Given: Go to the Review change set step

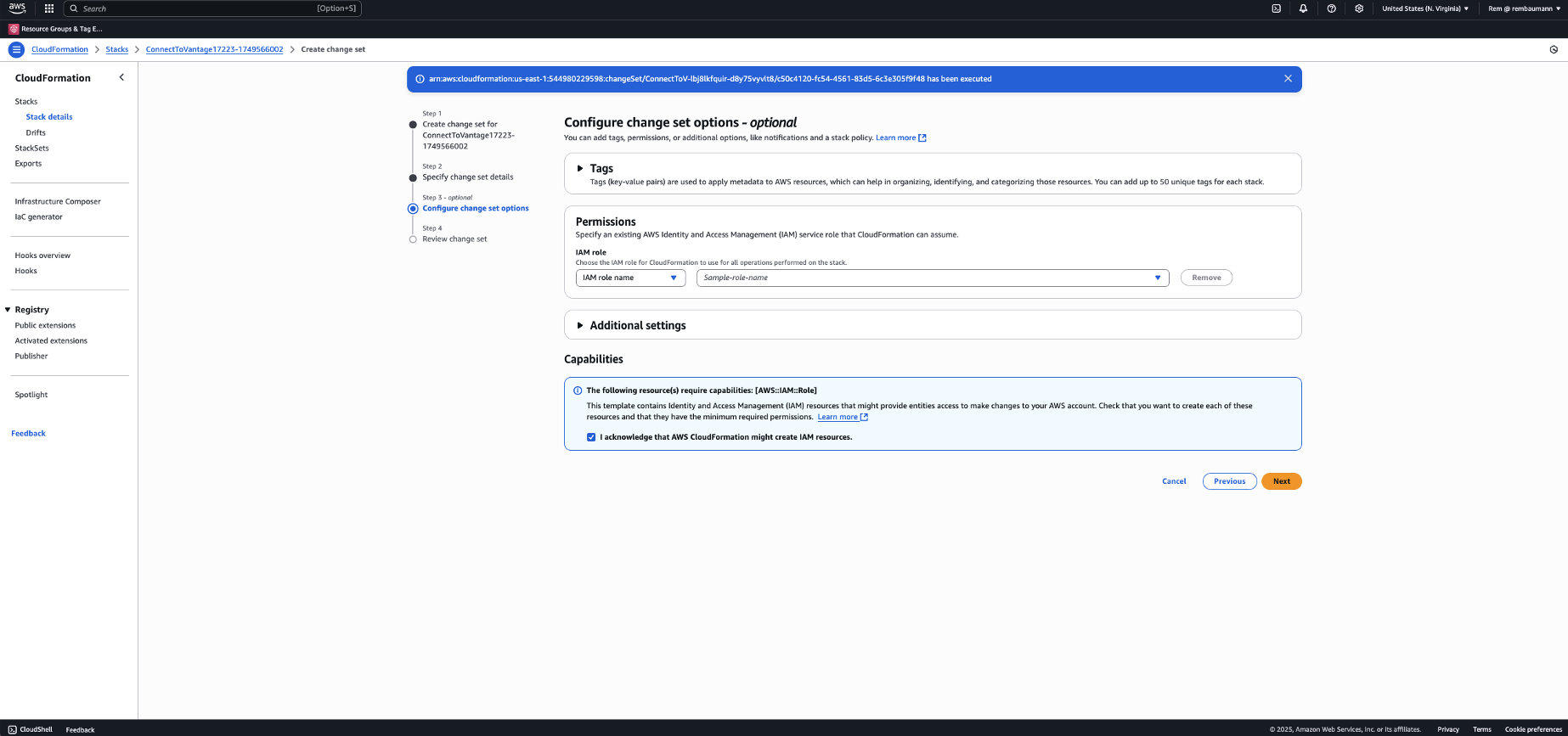Looking at the screenshot, I should [x=454, y=239].
